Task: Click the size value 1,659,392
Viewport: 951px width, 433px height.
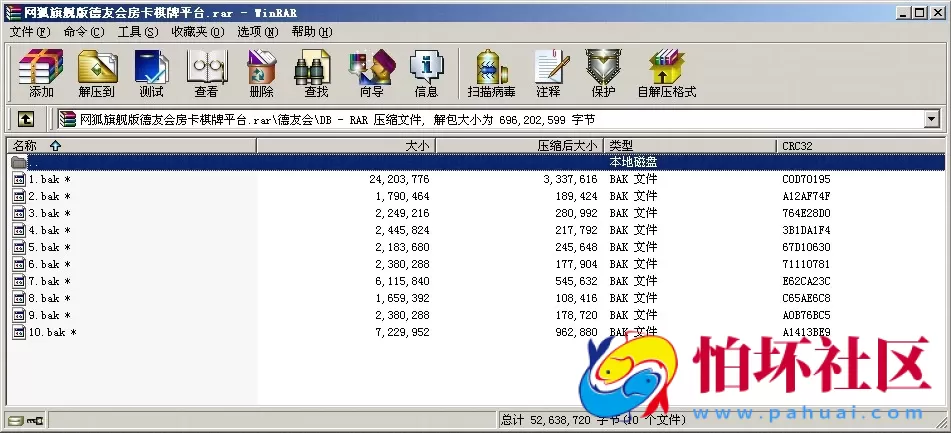Action: [402, 298]
